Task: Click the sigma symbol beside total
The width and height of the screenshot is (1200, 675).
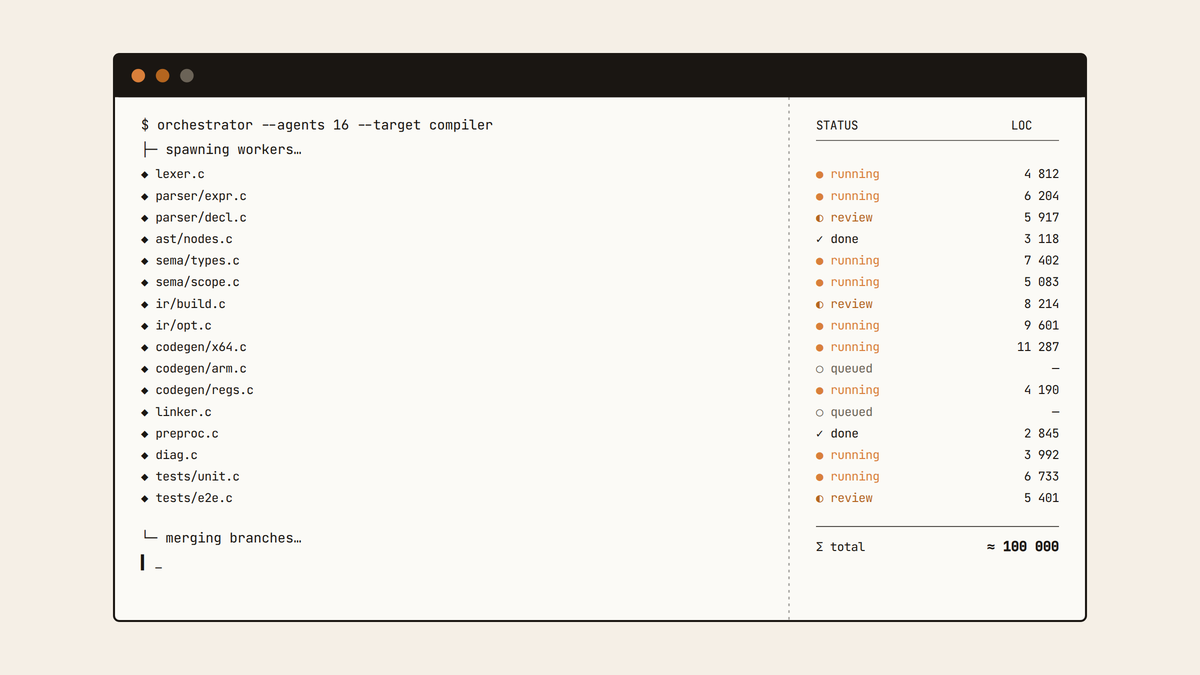Action: [x=820, y=547]
